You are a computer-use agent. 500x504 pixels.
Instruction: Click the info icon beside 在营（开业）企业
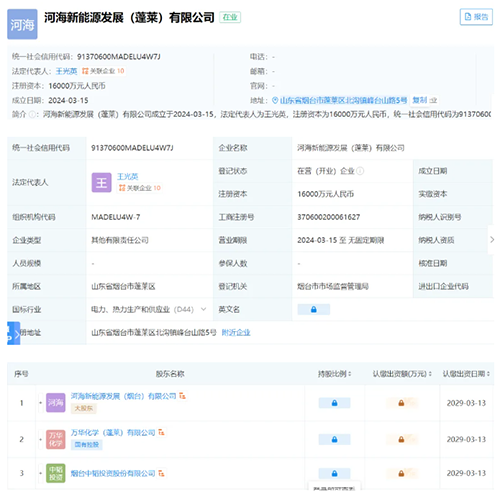tap(360, 171)
